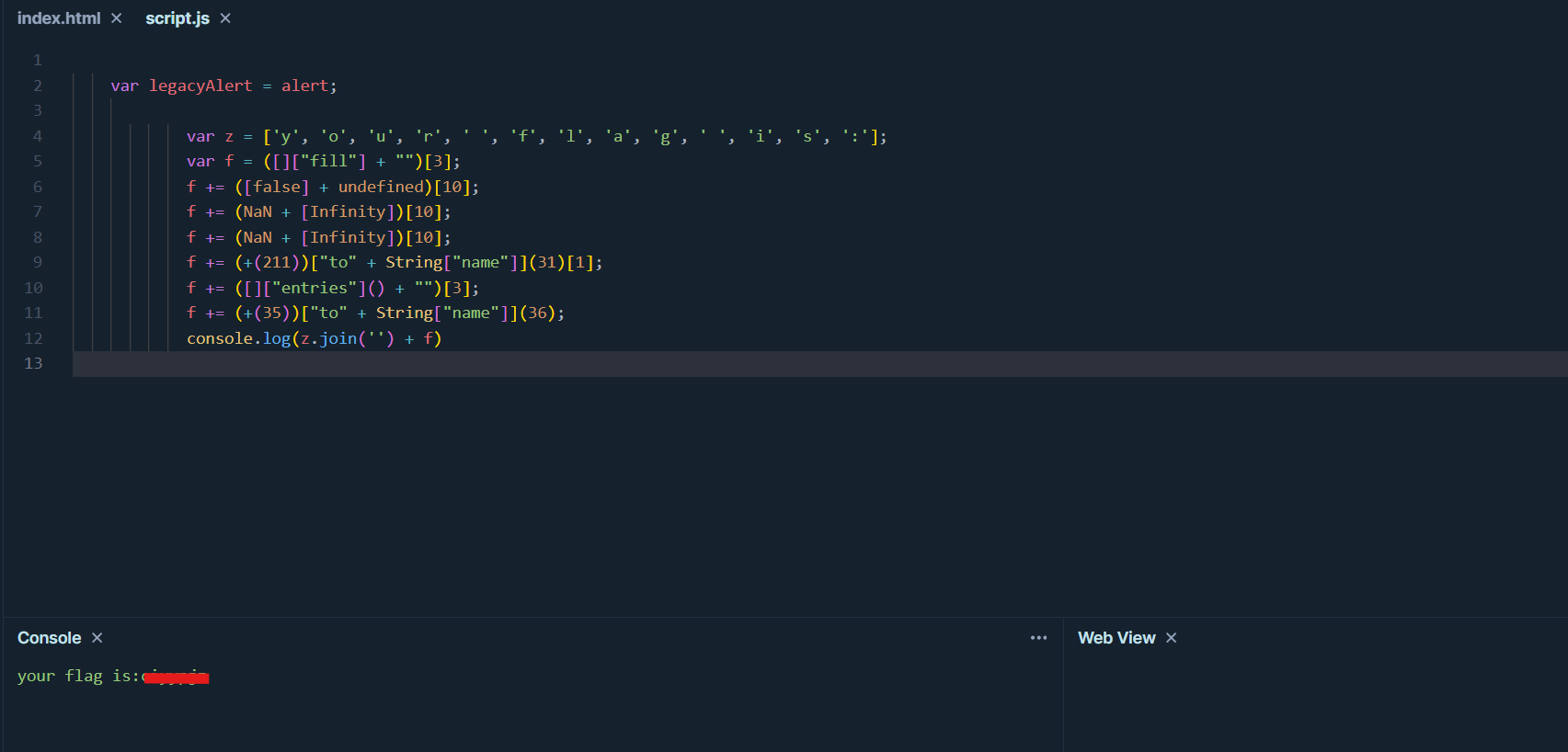Click the "your flag is:" console output
The width and height of the screenshot is (1568, 752).
pyautogui.click(x=78, y=677)
